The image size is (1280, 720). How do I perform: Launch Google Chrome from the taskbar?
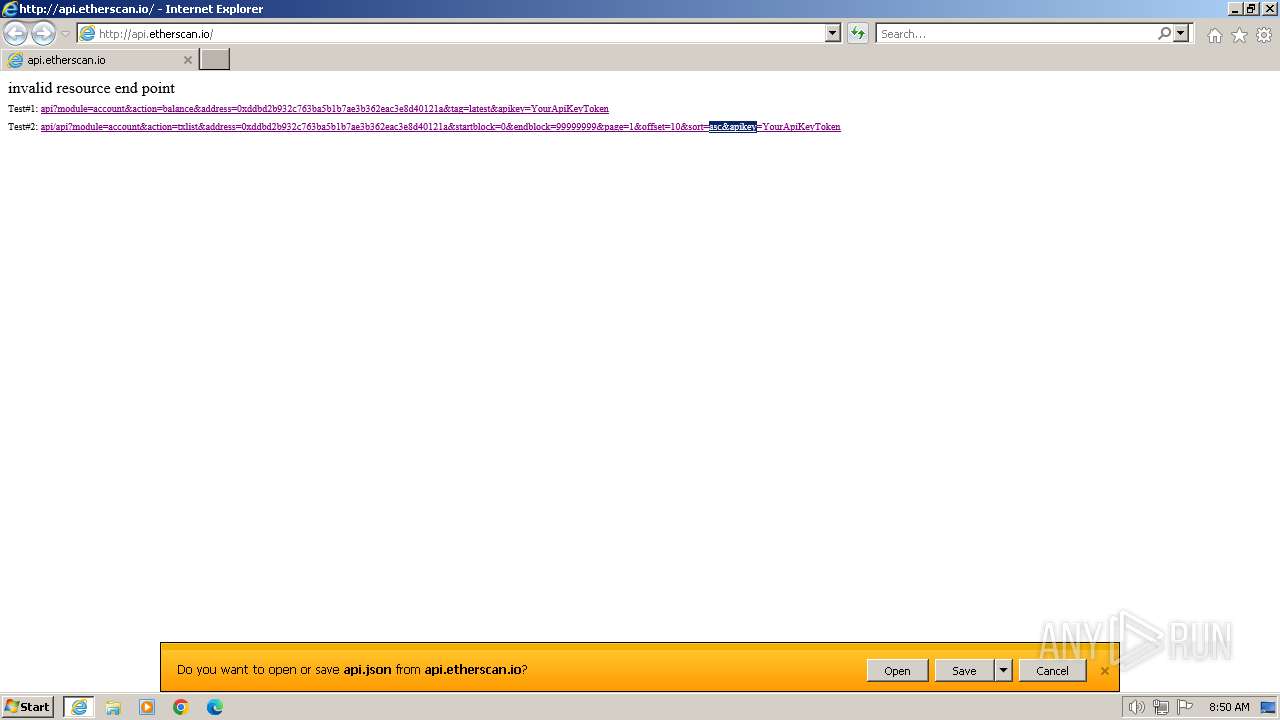click(181, 707)
